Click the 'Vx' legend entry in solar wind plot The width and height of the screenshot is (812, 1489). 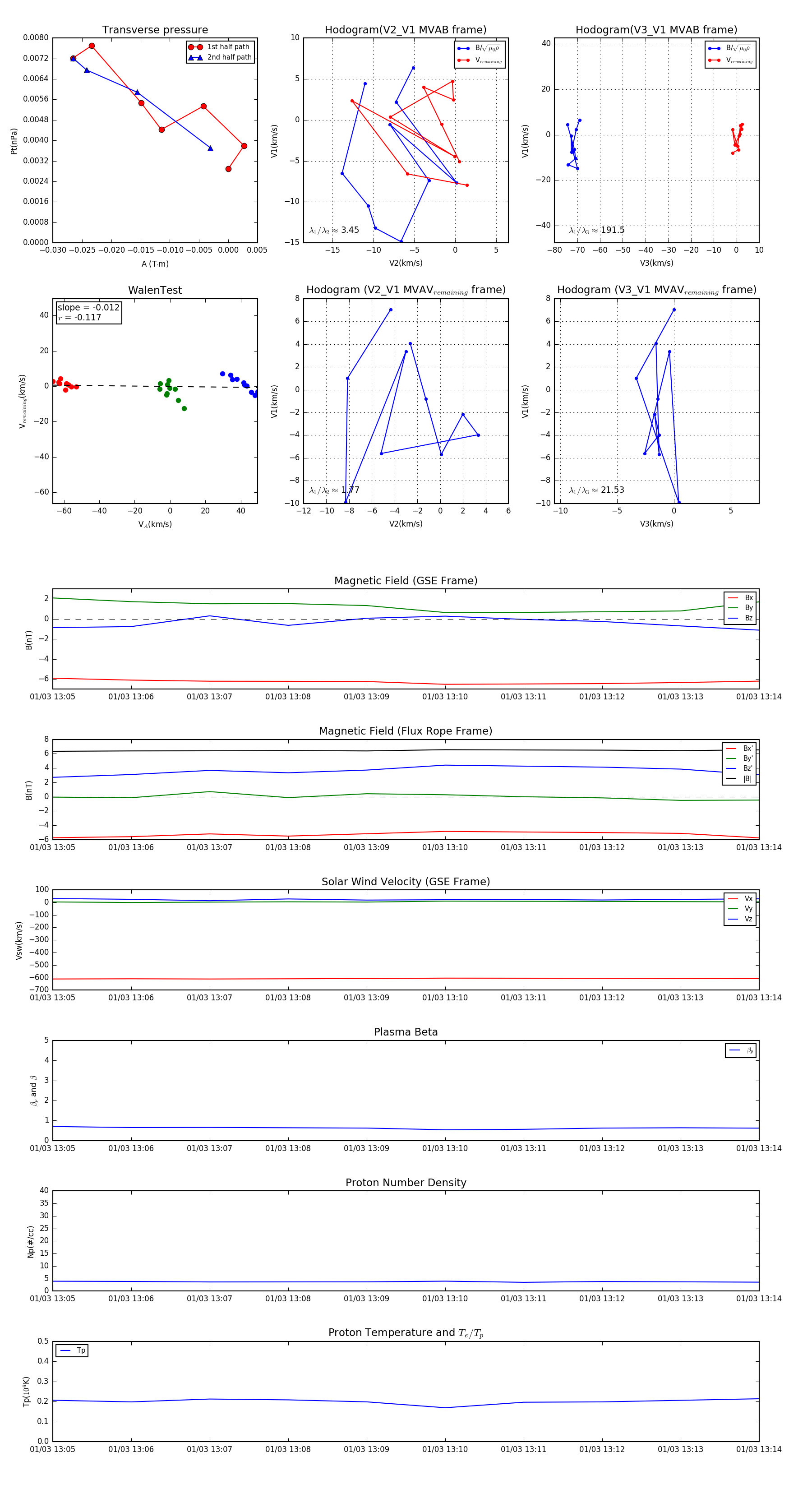pyautogui.click(x=740, y=898)
